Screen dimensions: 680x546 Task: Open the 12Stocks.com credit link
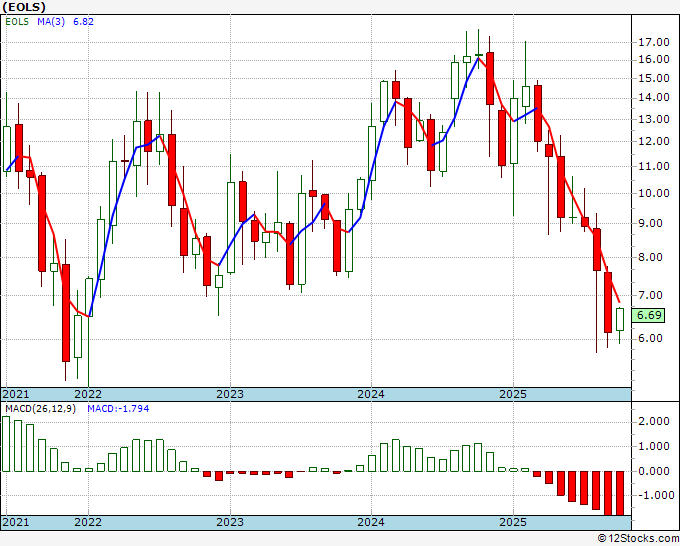[638, 539]
